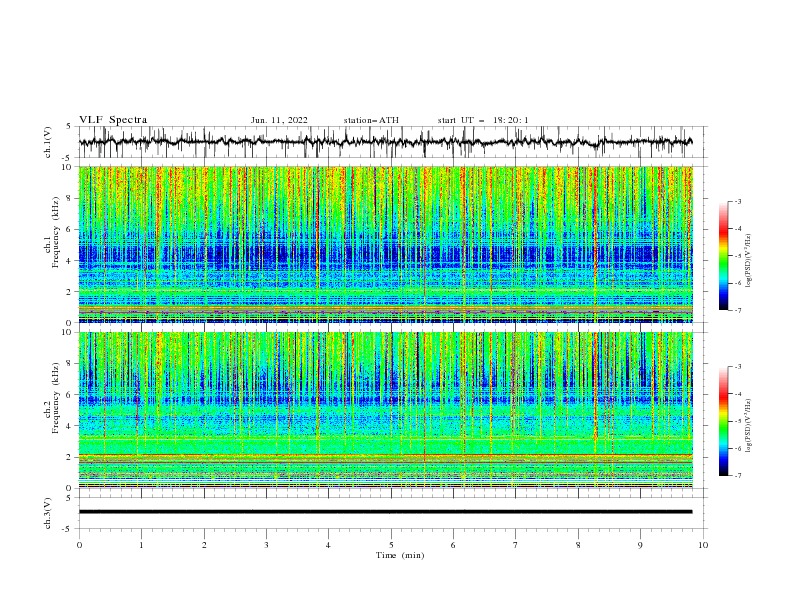Click inside the ch.2 spectrogram panel
The width and height of the screenshot is (792, 612).
385,410
